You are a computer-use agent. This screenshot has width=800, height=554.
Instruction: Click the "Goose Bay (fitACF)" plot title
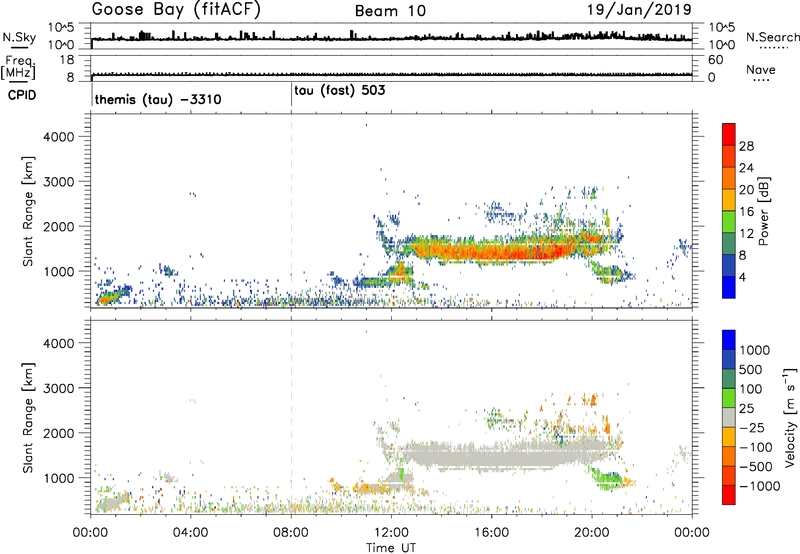point(176,9)
